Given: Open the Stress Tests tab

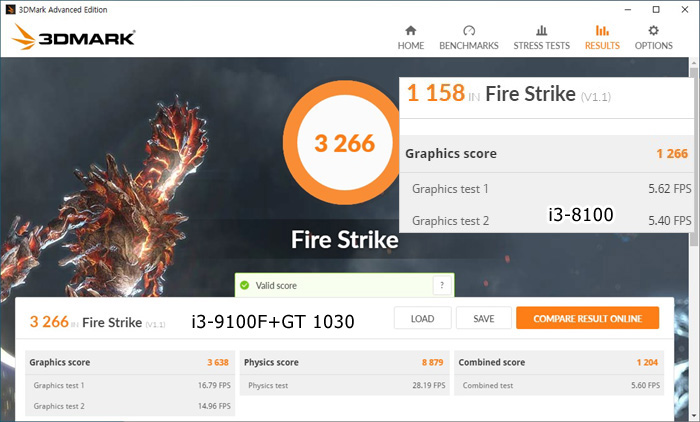Looking at the screenshot, I should click(542, 38).
